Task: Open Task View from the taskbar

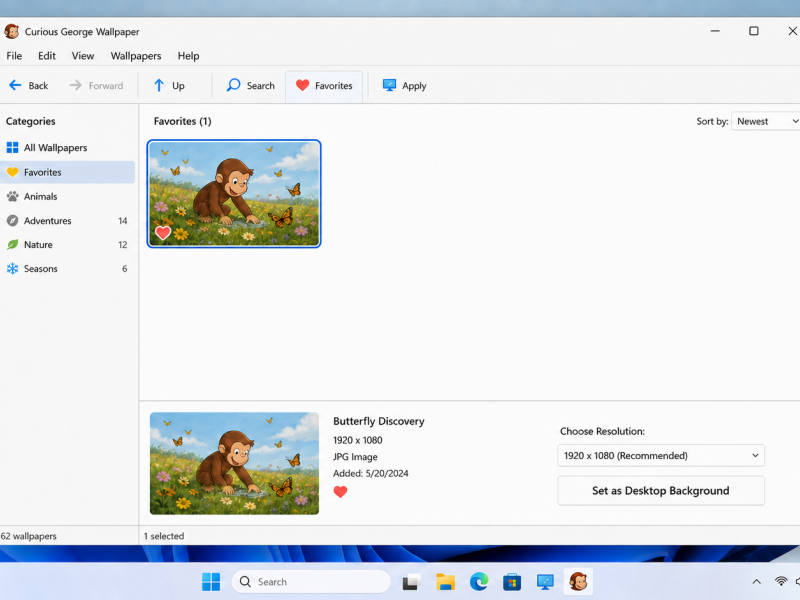Action: (x=411, y=582)
